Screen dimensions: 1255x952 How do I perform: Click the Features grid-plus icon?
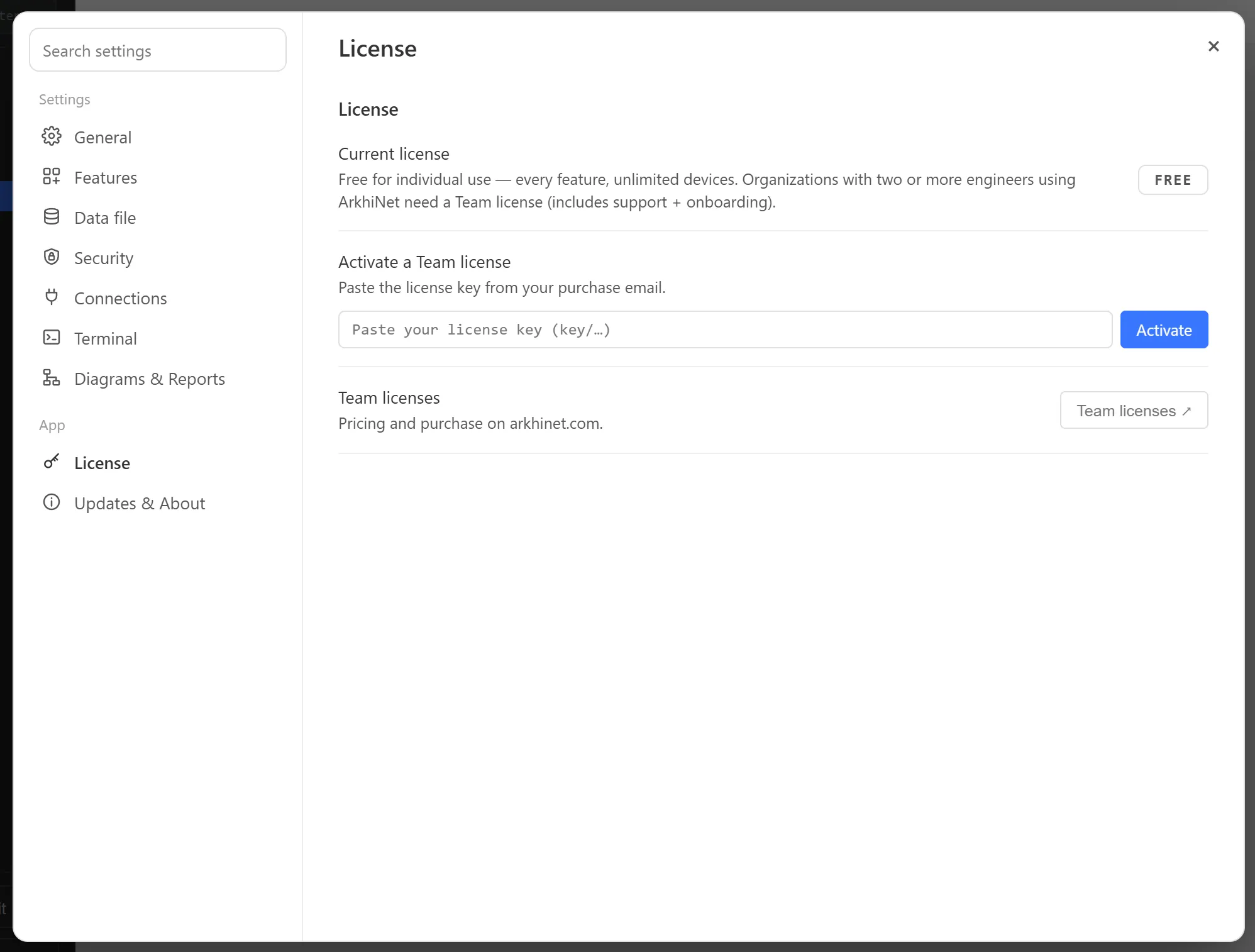click(52, 177)
